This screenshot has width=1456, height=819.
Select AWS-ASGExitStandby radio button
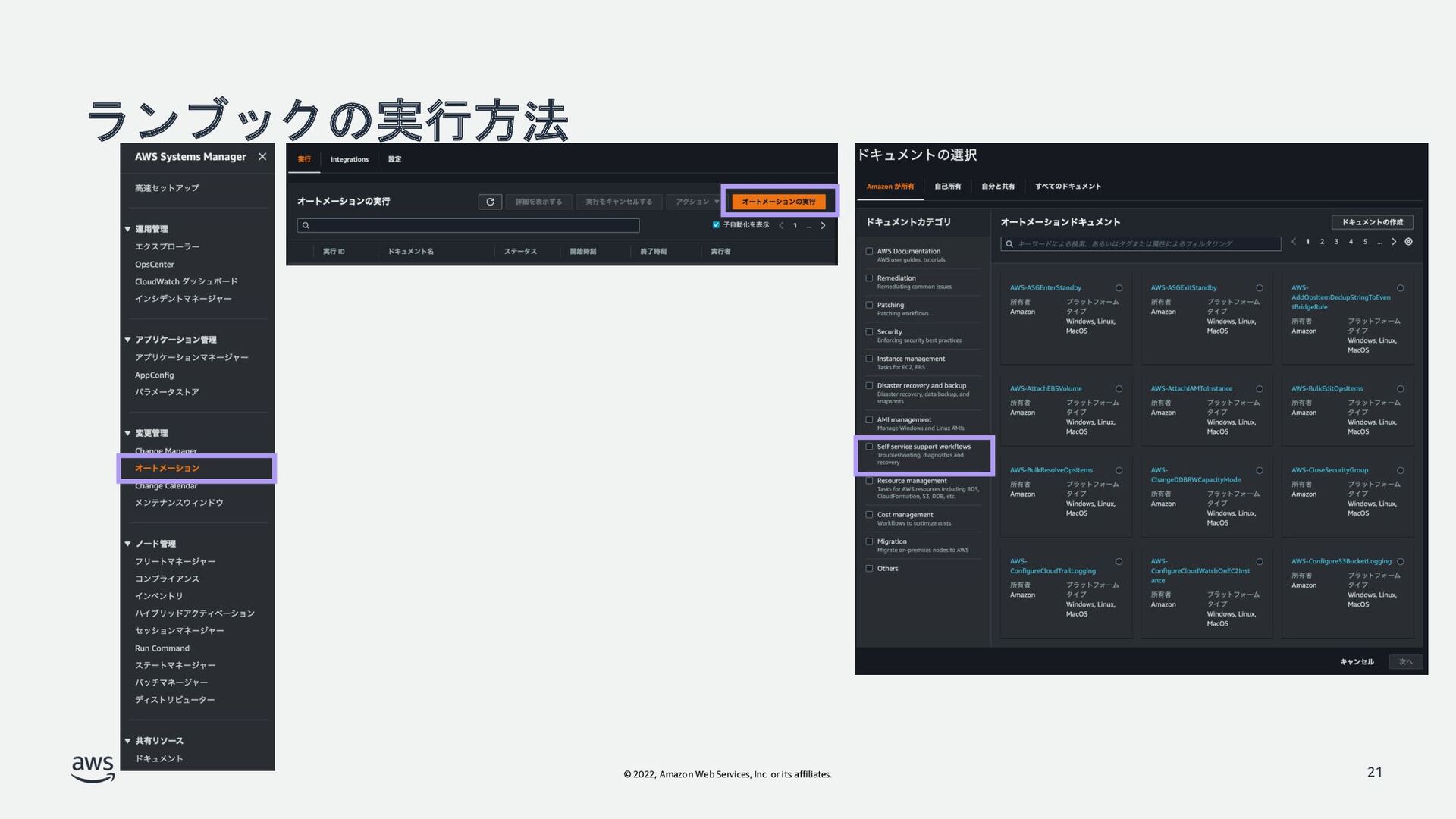(x=1260, y=288)
